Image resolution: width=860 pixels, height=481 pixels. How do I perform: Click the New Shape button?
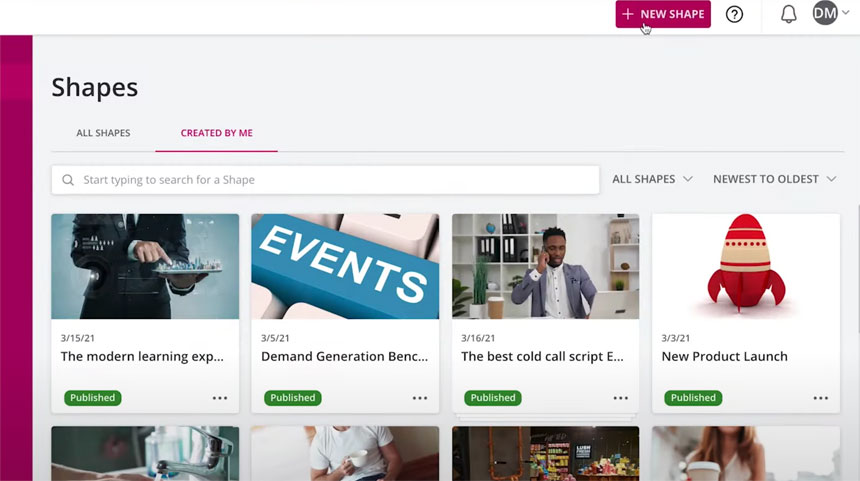(x=663, y=14)
